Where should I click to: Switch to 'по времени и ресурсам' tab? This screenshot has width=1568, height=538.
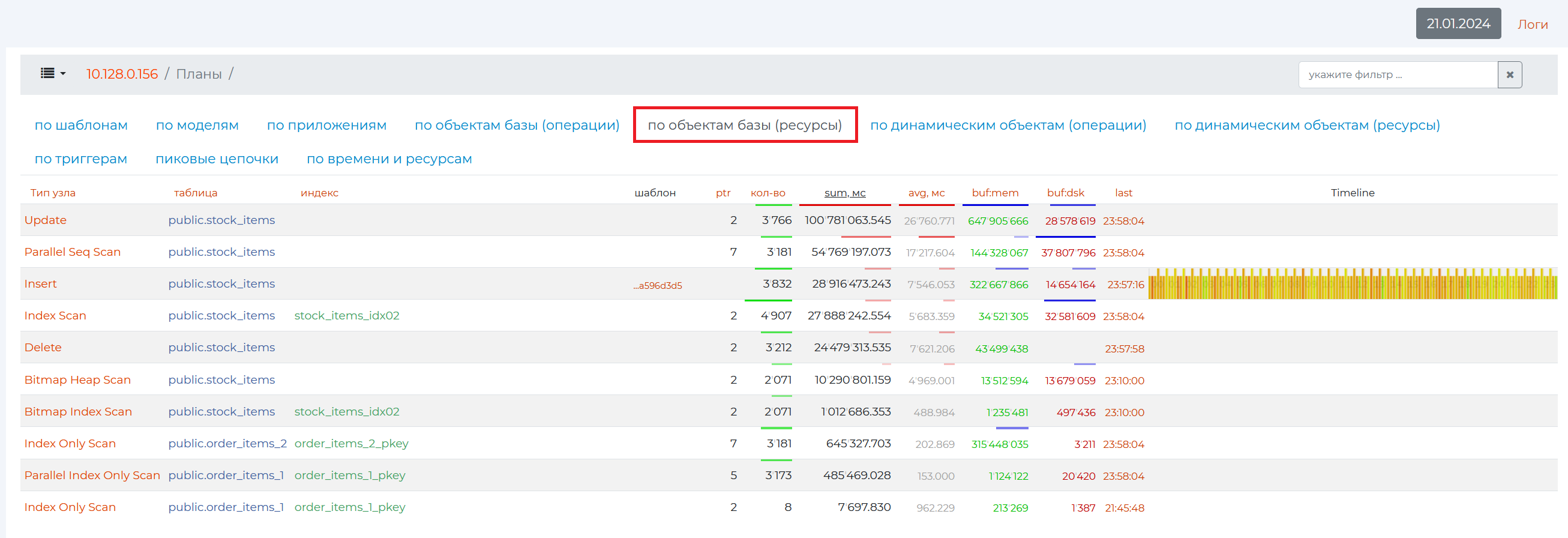[389, 159]
